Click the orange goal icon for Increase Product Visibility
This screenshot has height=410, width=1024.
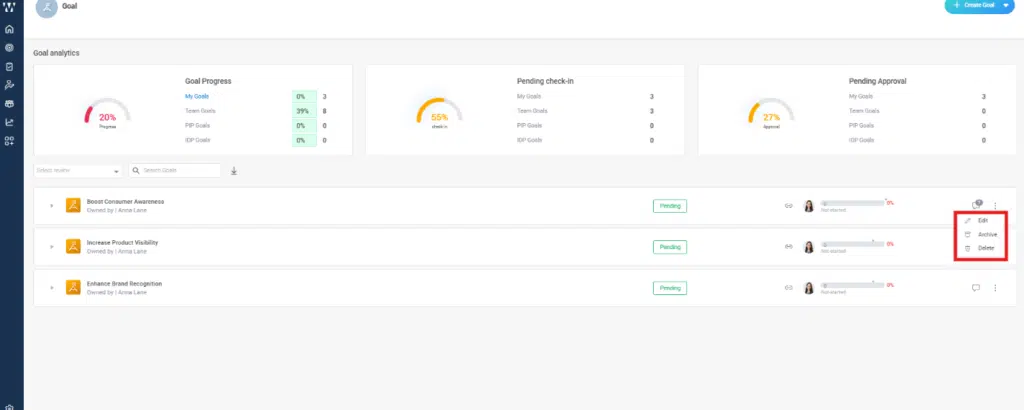click(x=73, y=246)
